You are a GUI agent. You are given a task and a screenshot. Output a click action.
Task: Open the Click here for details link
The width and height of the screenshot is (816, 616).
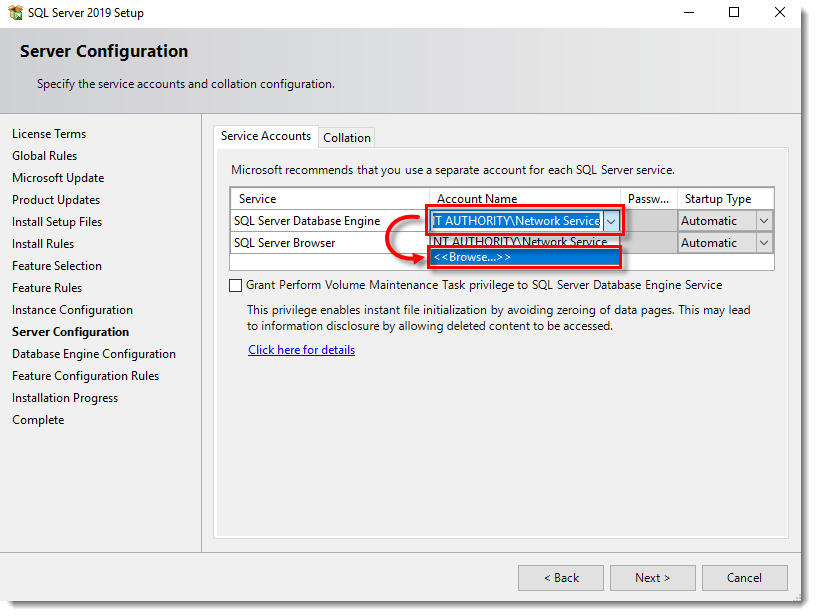pos(301,350)
